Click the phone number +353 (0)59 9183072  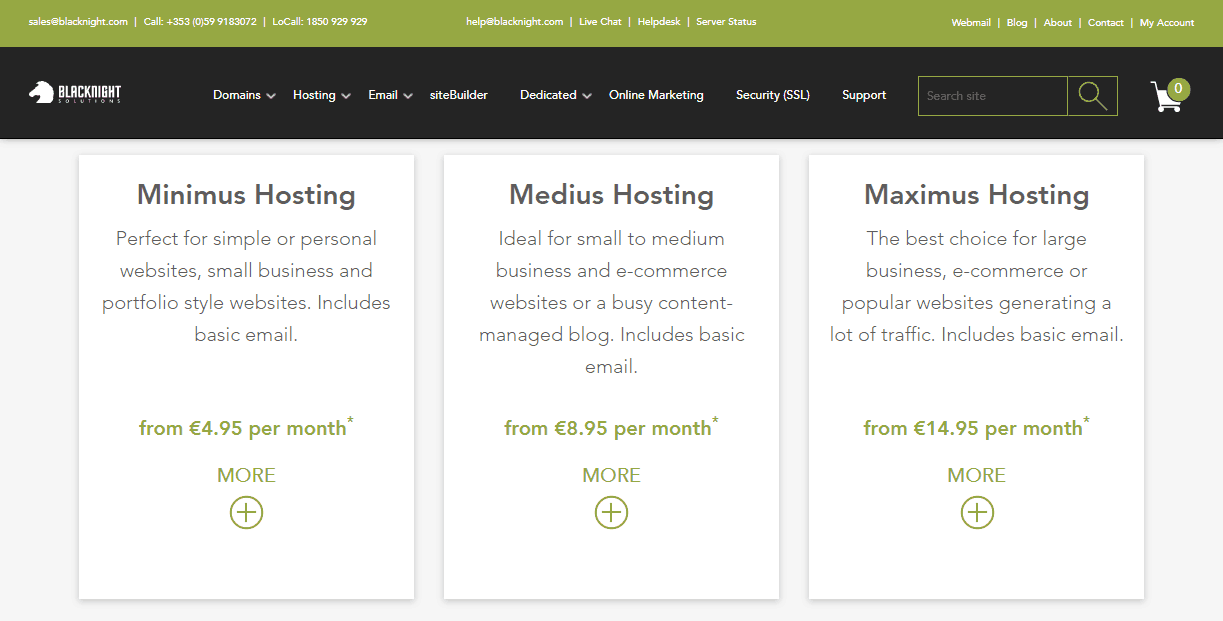pyautogui.click(x=210, y=21)
